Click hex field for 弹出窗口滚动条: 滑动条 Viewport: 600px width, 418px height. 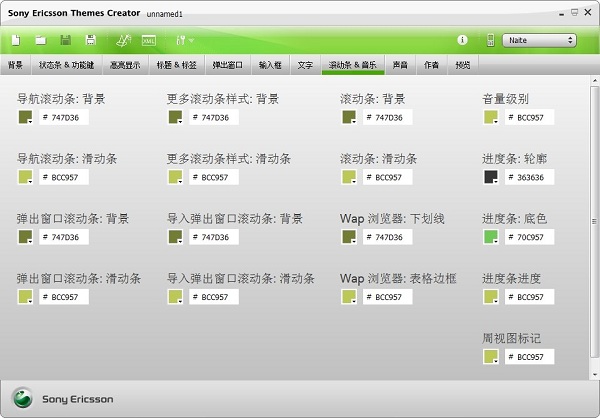coord(64,297)
